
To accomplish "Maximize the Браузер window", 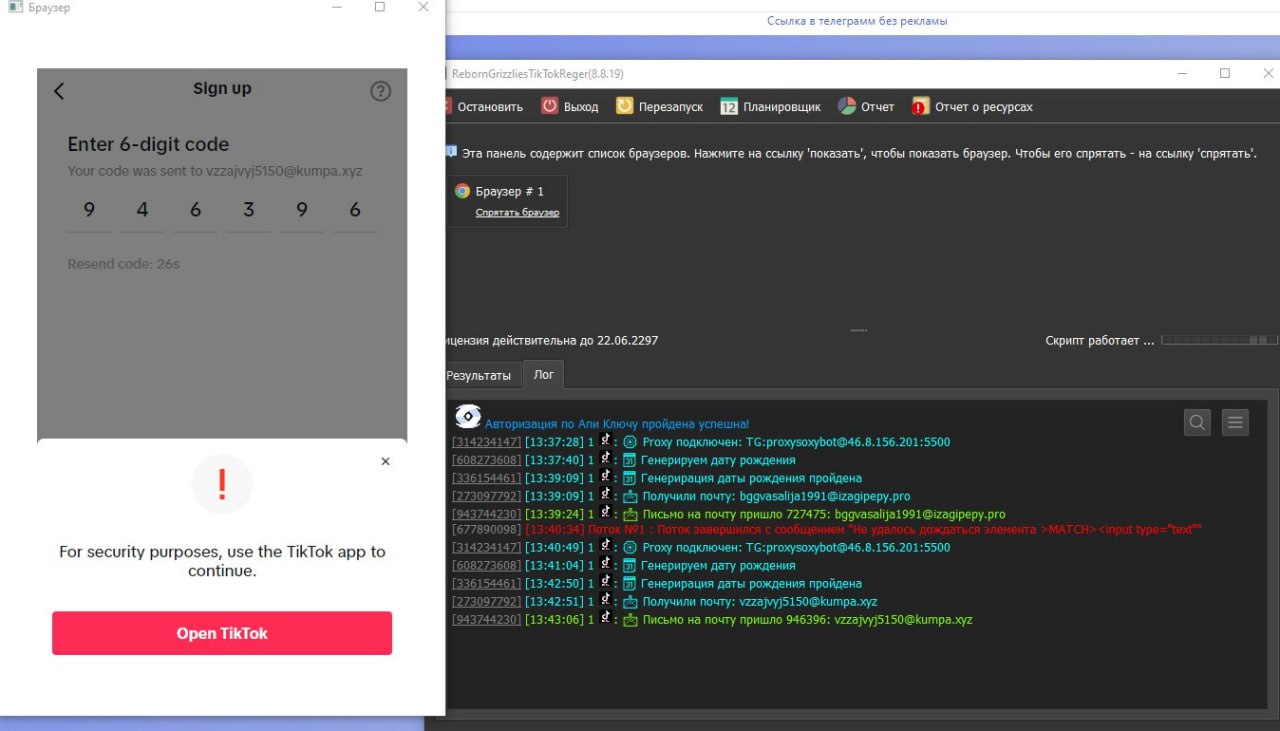I will 380,7.
